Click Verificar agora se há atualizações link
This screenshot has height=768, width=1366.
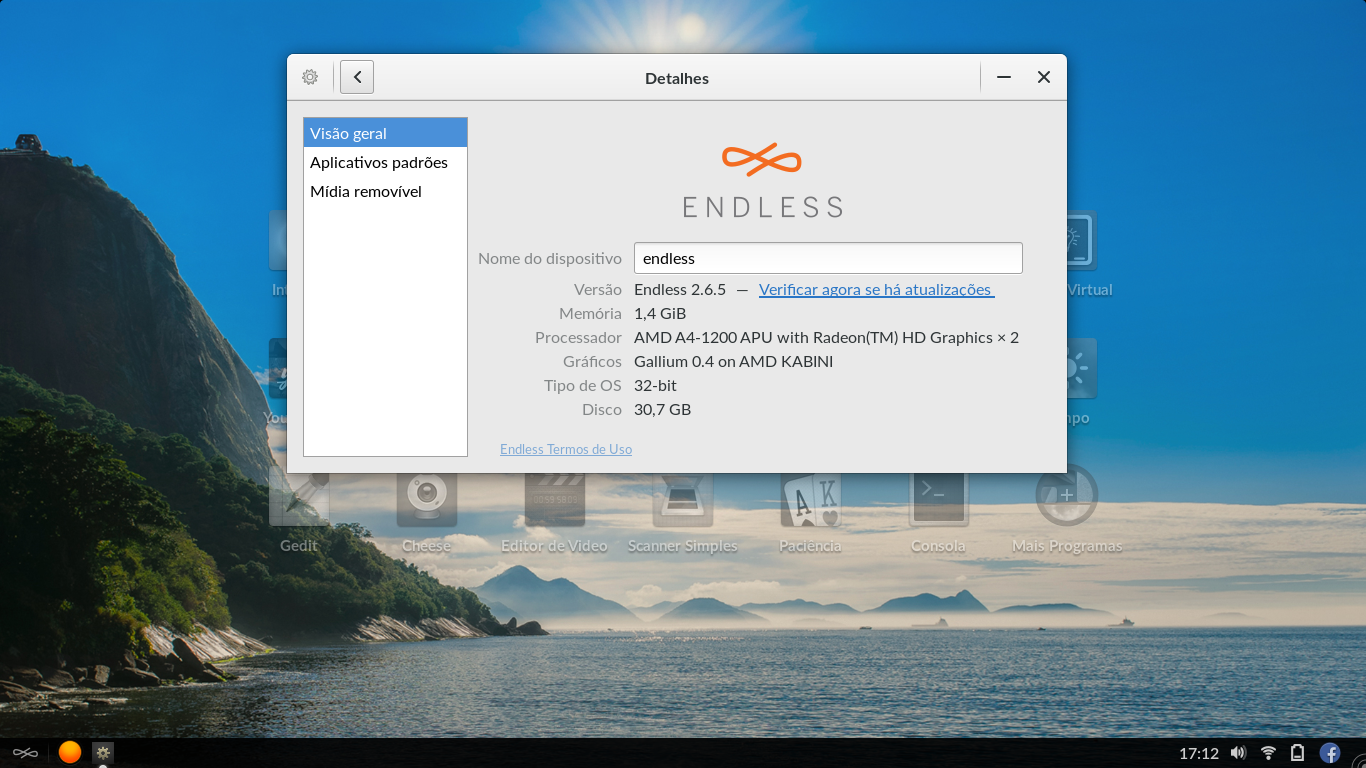(x=876, y=290)
